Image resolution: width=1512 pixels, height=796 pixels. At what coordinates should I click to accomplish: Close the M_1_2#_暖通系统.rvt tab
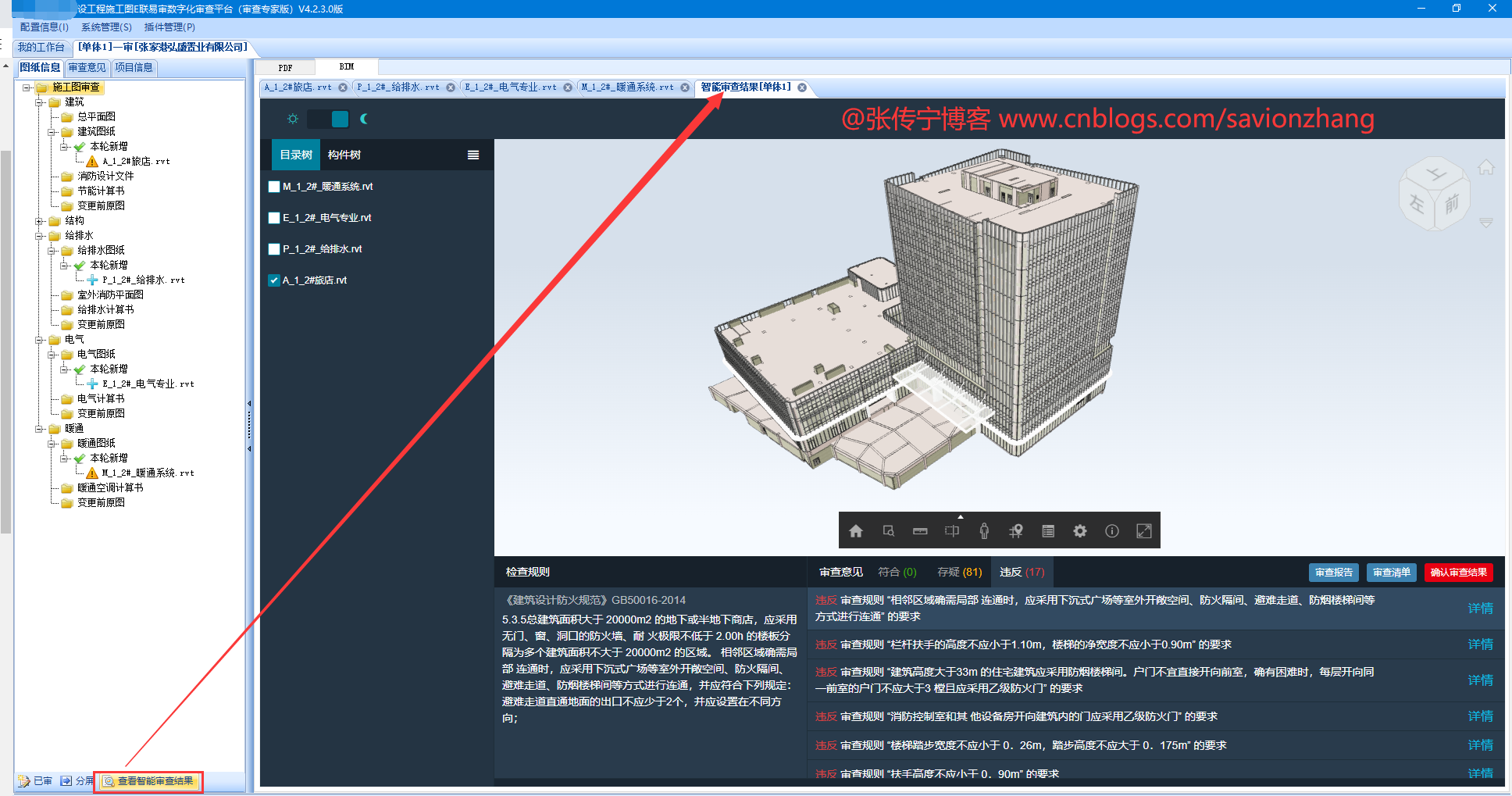pyautogui.click(x=685, y=87)
